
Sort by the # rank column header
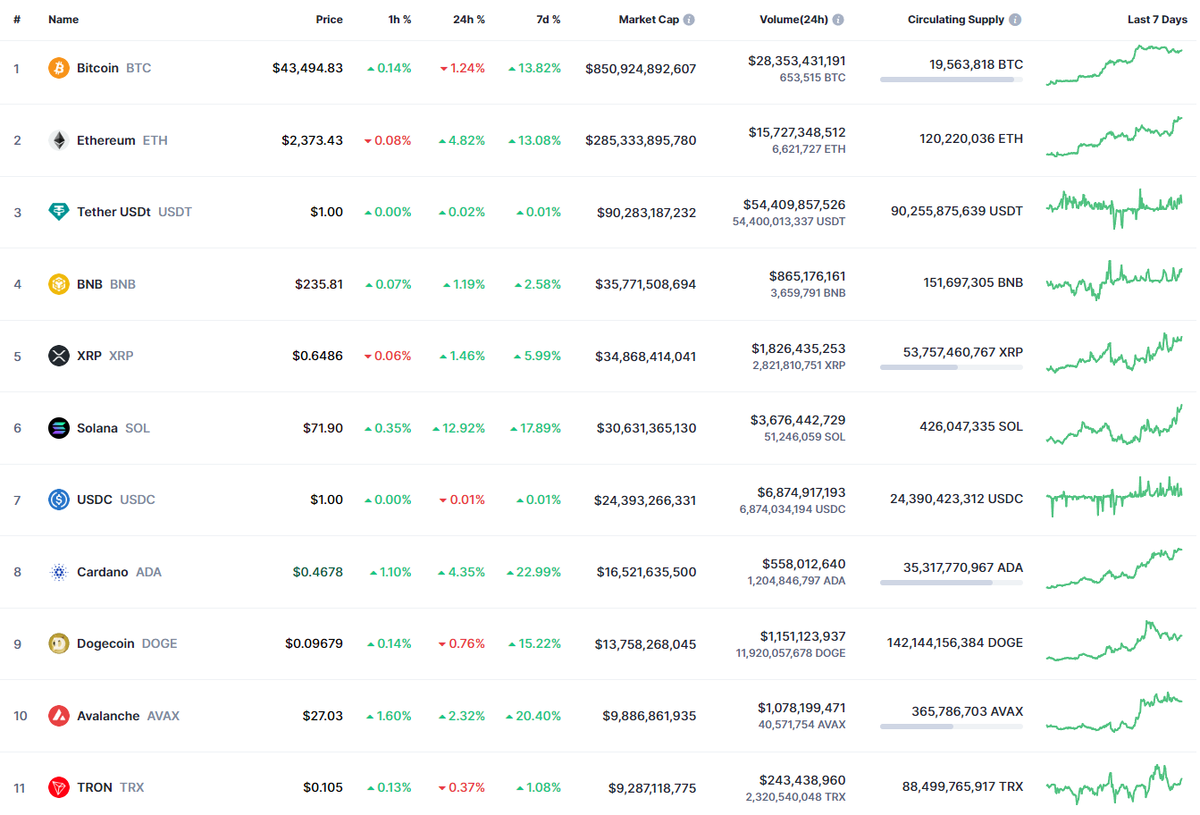17,20
